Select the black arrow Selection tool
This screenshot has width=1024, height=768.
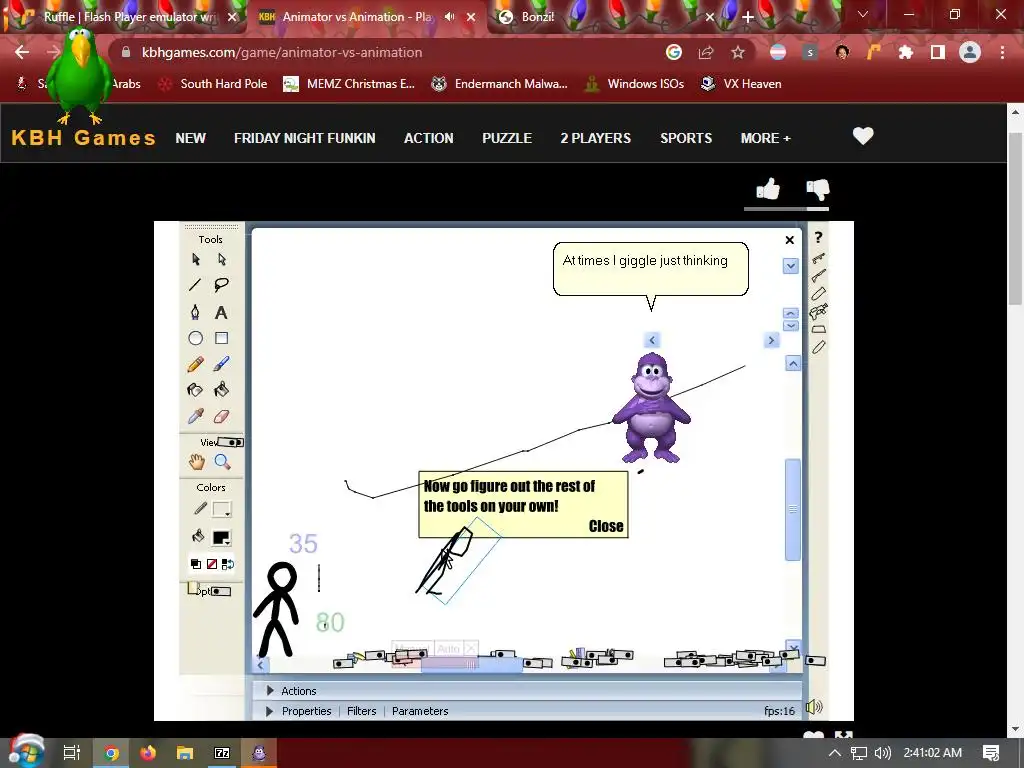click(195, 259)
